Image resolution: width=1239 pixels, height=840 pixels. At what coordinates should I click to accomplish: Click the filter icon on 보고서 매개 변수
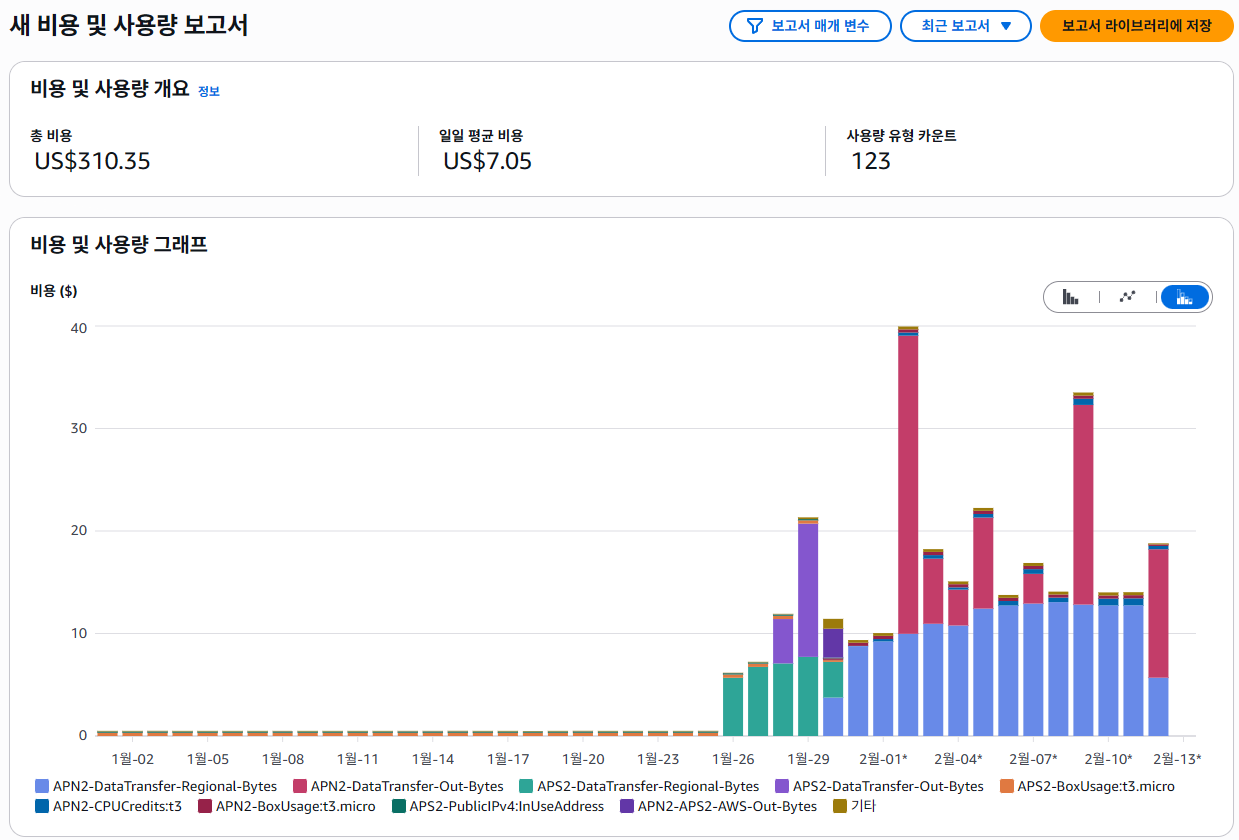(x=754, y=26)
